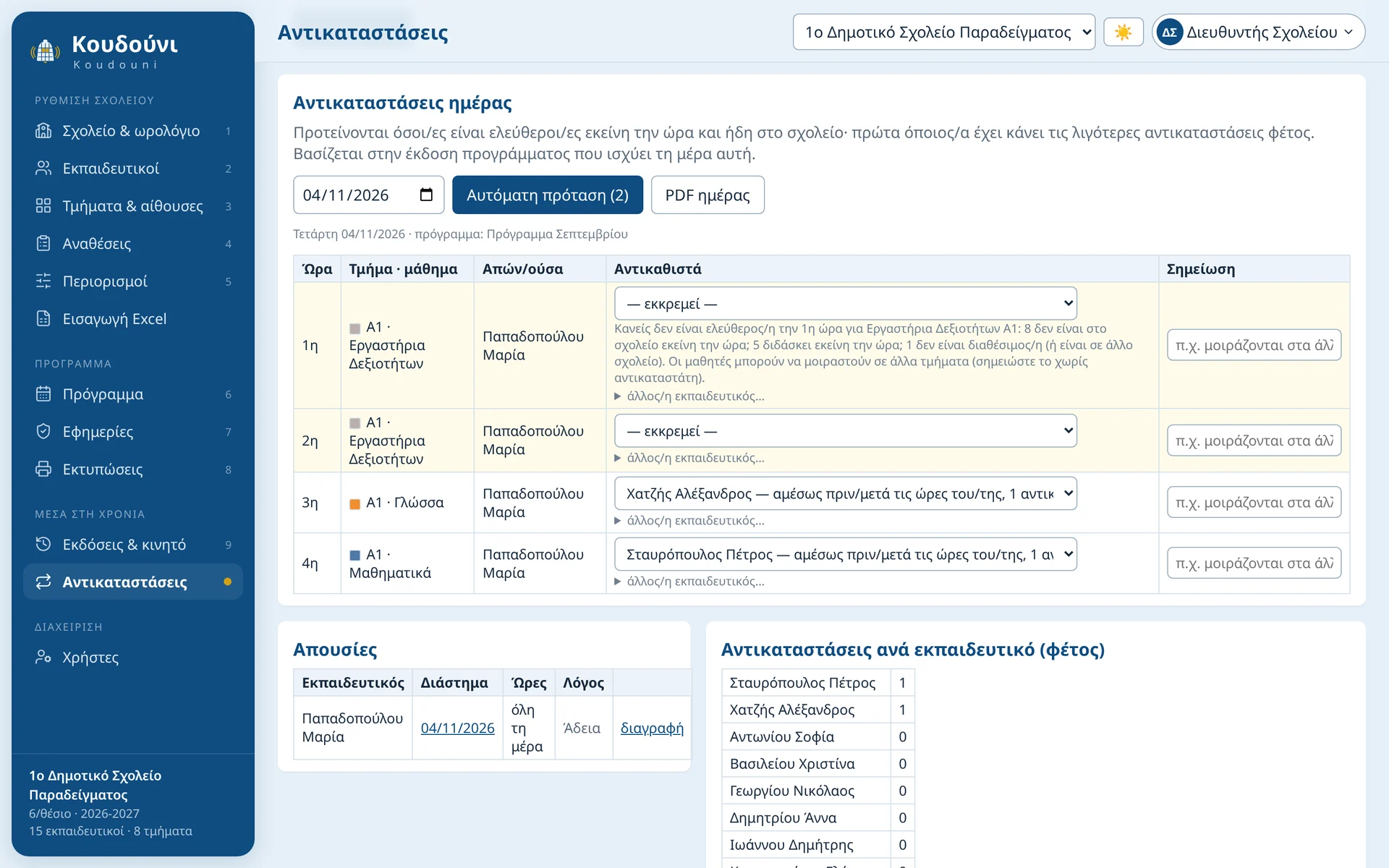This screenshot has height=868, width=1389.
Task: Click the Τμήματα & αίθουσες grid icon
Action: (x=43, y=206)
